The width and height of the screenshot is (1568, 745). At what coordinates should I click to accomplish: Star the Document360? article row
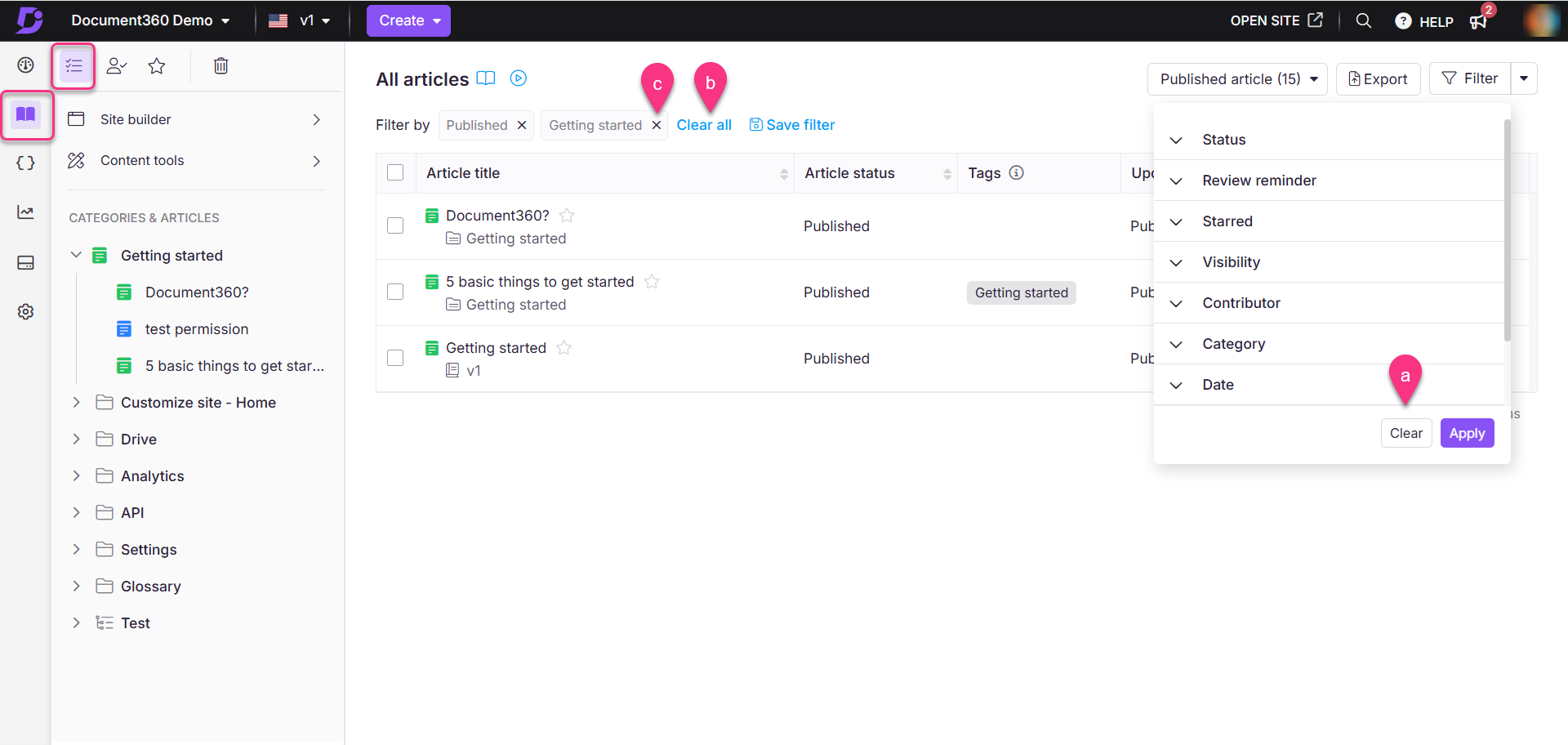[x=567, y=216]
